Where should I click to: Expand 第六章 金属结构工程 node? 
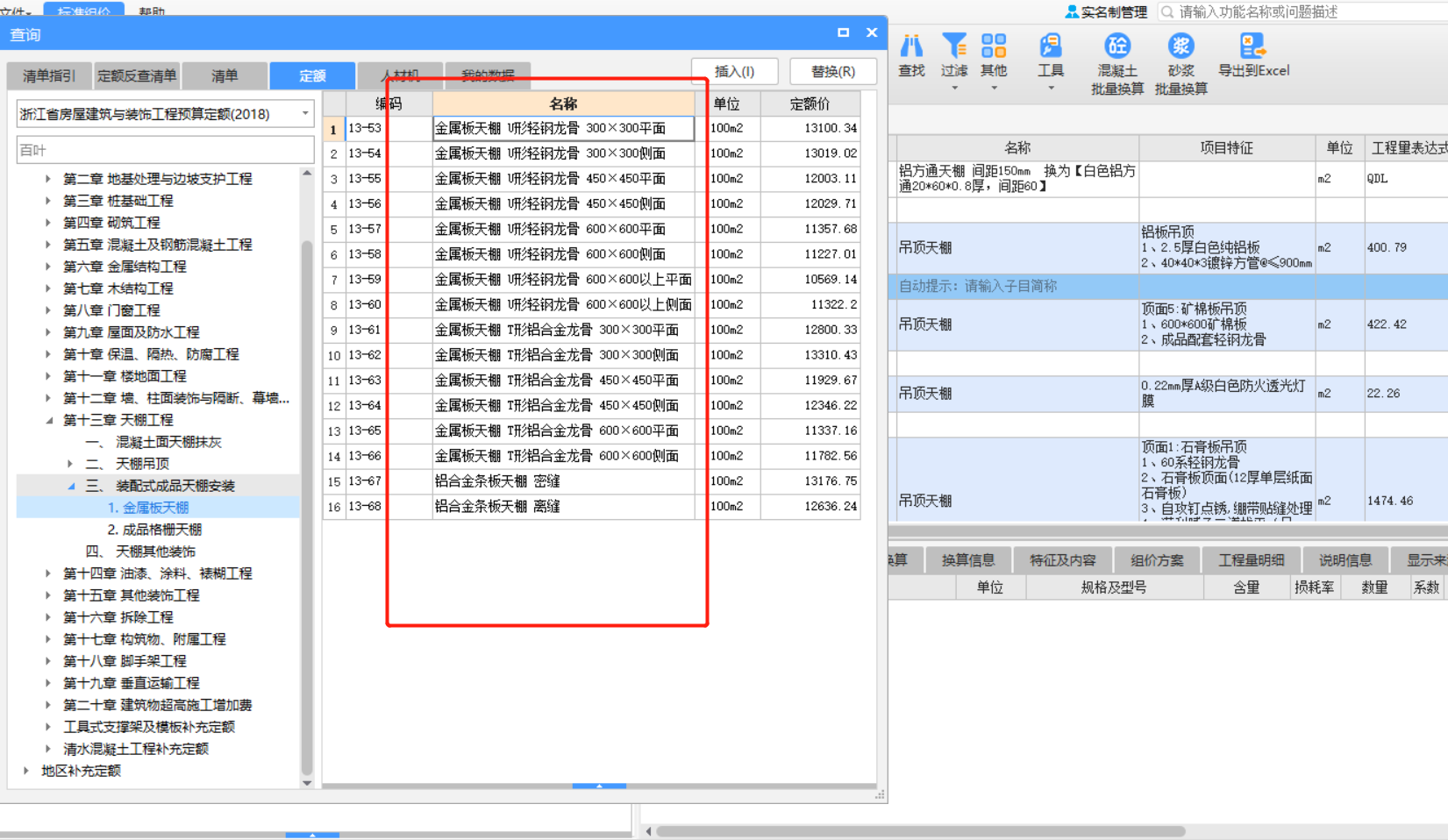coord(47,267)
